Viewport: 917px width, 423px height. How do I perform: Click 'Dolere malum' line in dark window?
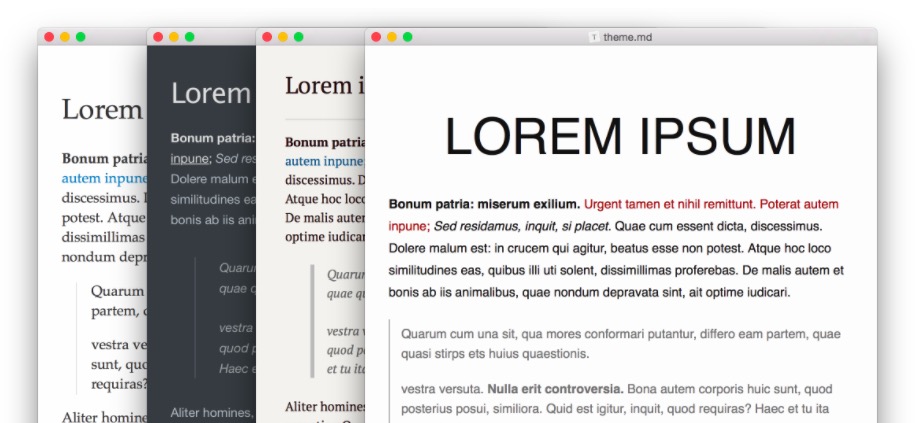213,179
